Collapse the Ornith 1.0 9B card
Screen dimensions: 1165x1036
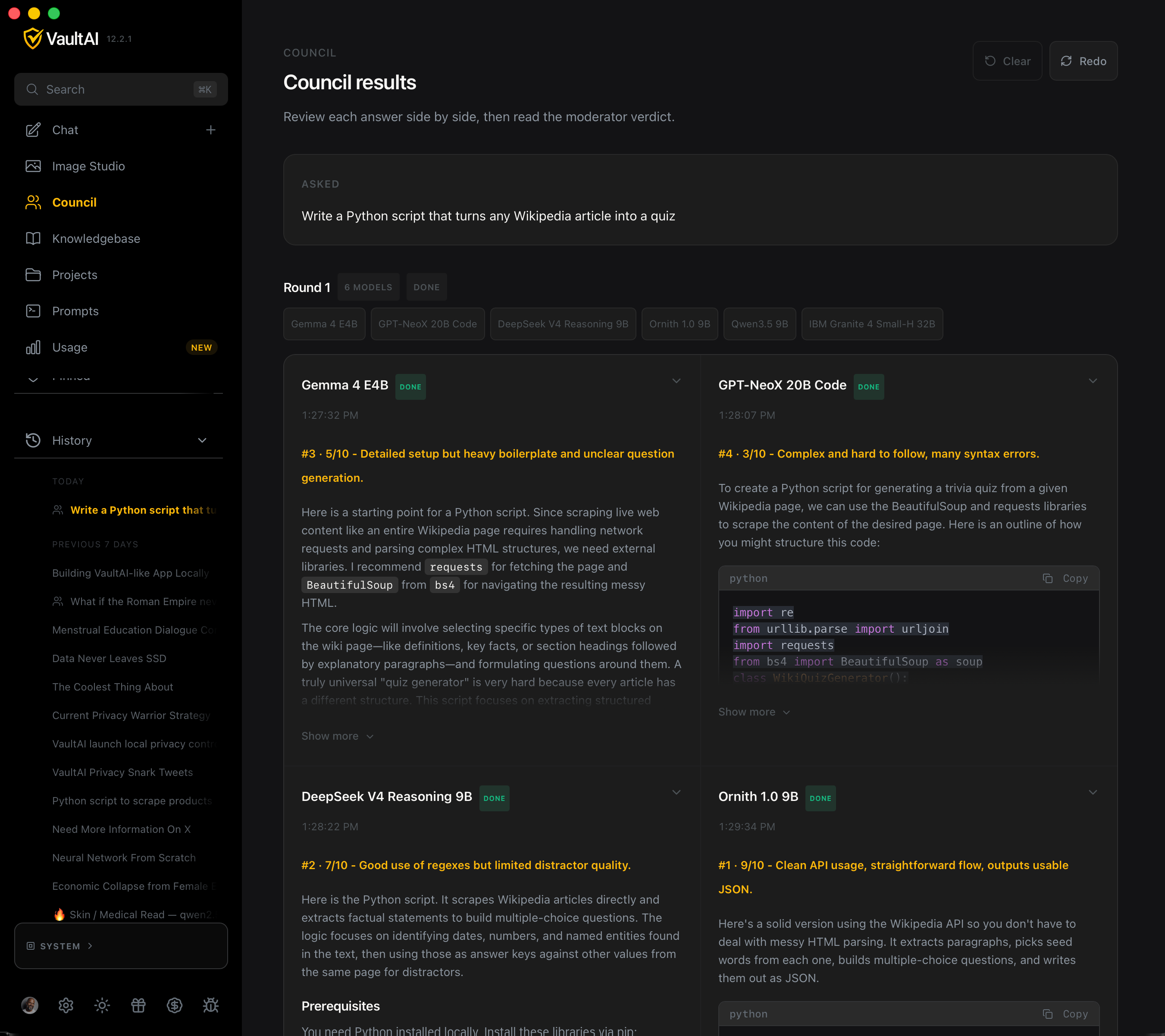click(x=1093, y=793)
